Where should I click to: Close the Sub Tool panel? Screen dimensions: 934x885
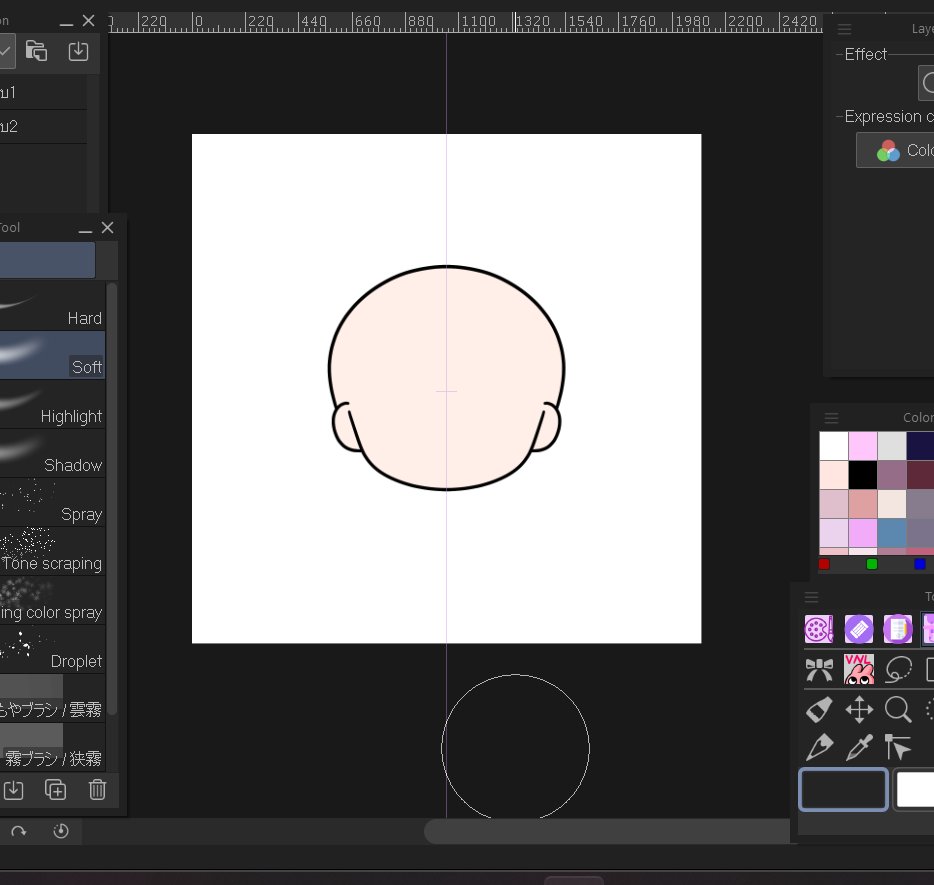107,228
